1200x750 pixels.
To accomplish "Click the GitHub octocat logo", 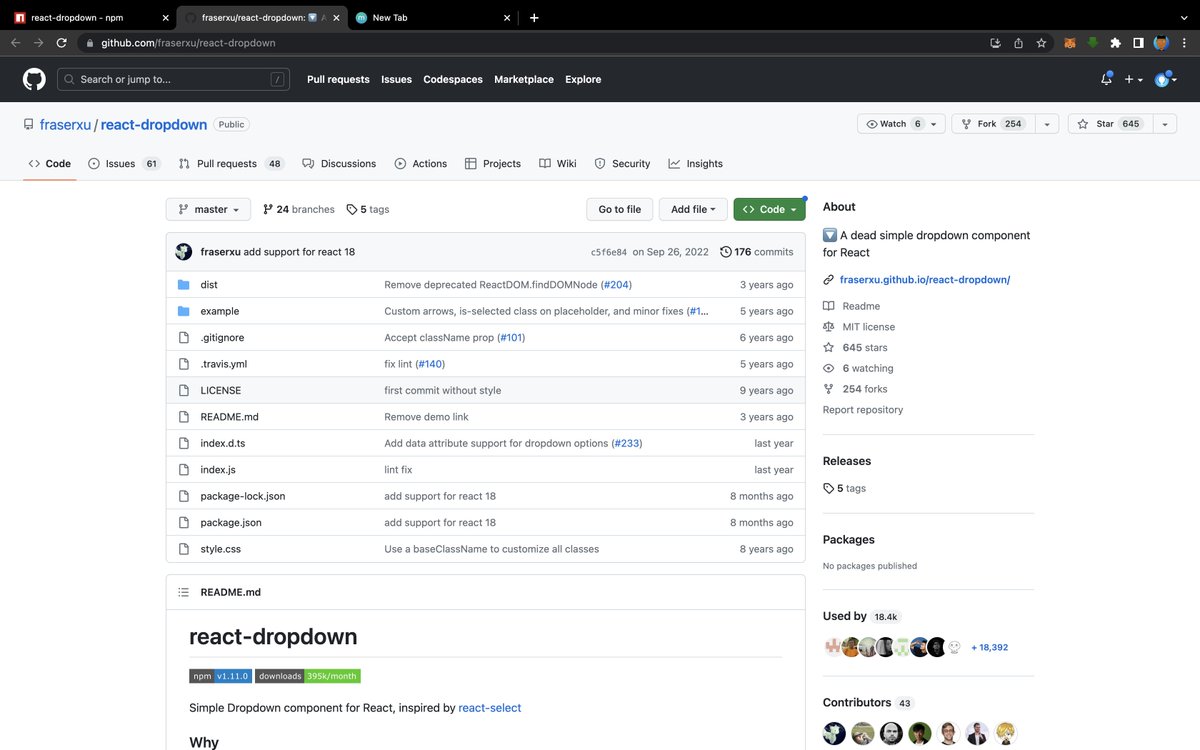I will (x=34, y=79).
